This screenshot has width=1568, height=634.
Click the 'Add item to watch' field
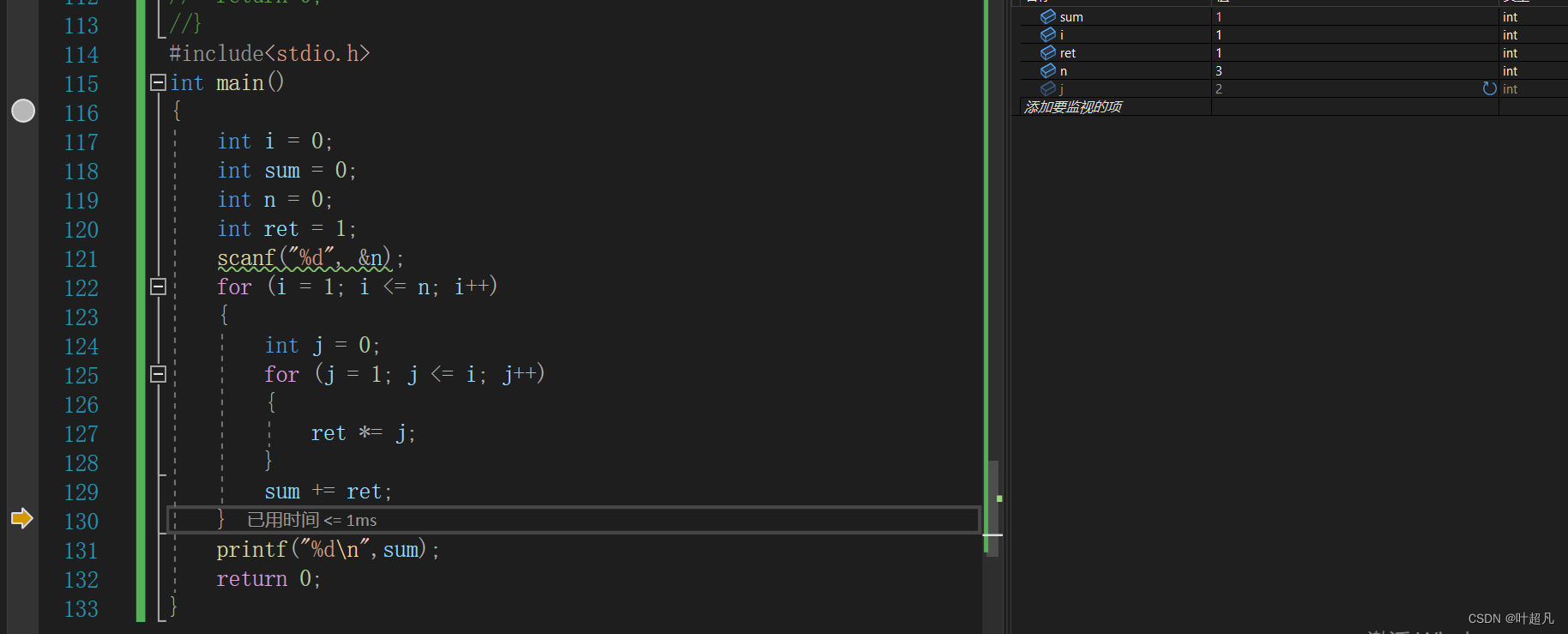[x=1115, y=107]
